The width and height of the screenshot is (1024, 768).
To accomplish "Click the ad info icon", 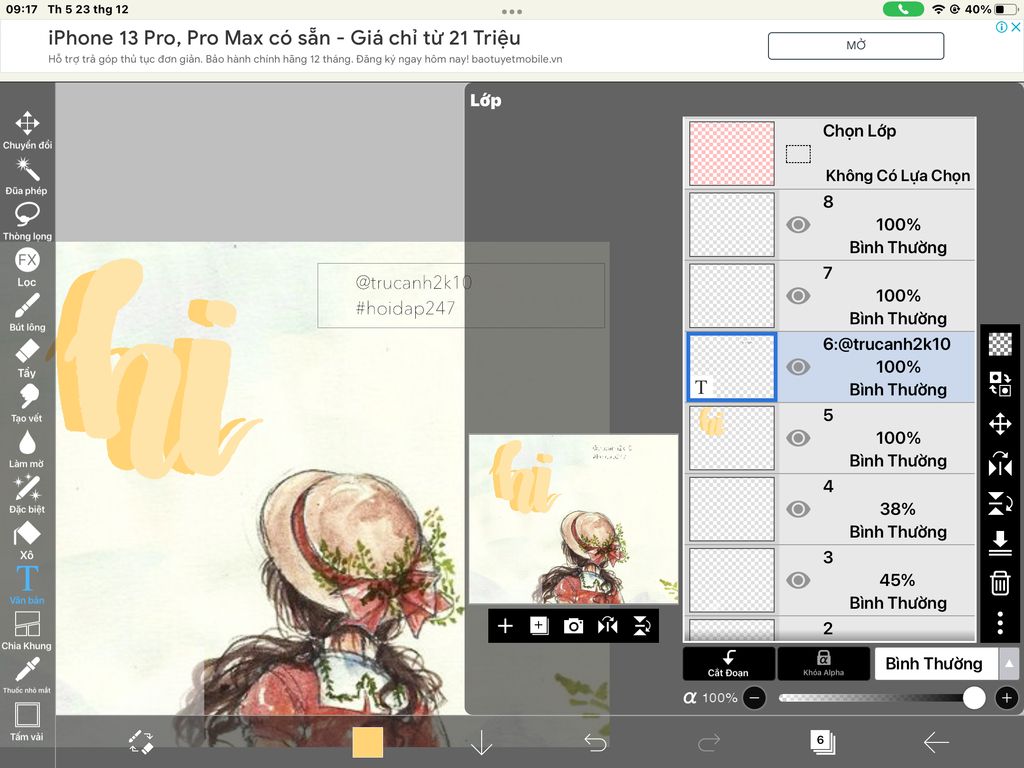I will click(1001, 27).
